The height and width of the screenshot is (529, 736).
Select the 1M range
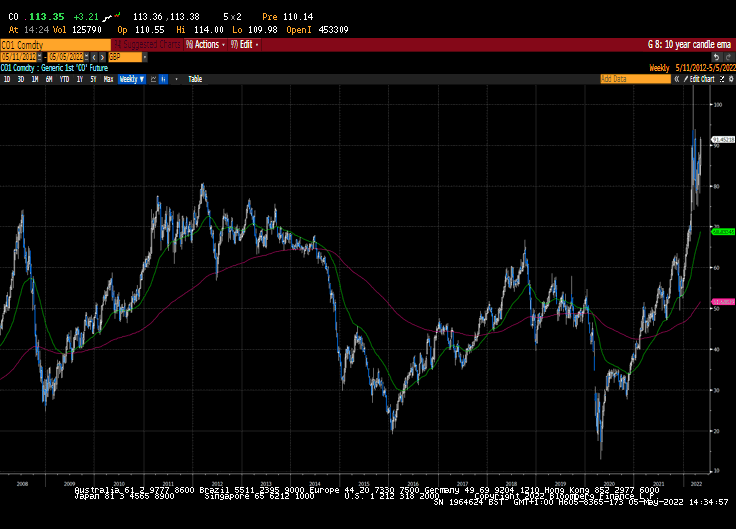[35, 79]
